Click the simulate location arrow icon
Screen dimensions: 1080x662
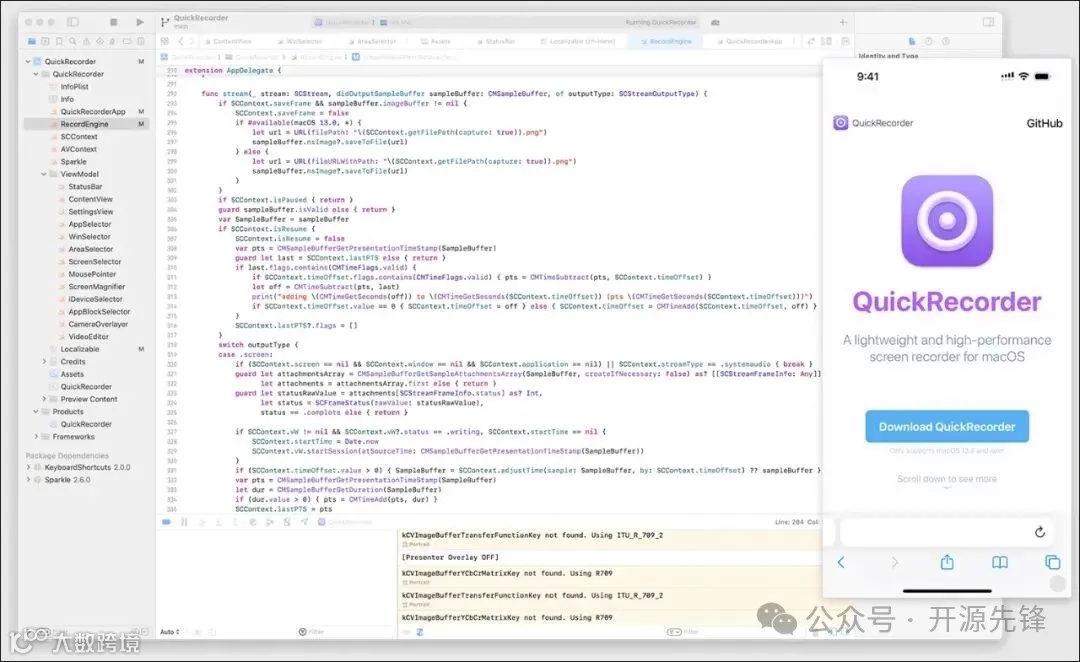coord(304,522)
